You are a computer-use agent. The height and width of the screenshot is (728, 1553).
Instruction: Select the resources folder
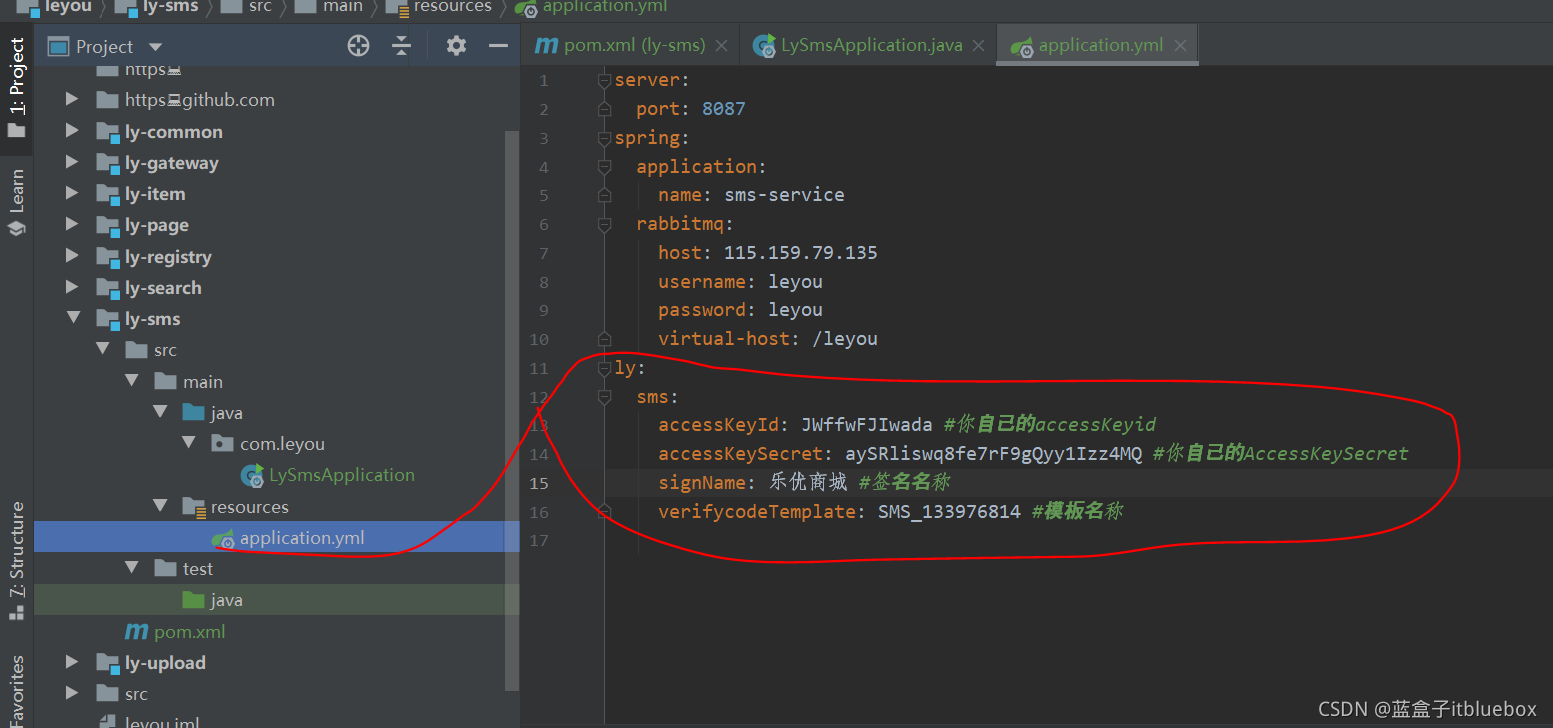(x=249, y=507)
